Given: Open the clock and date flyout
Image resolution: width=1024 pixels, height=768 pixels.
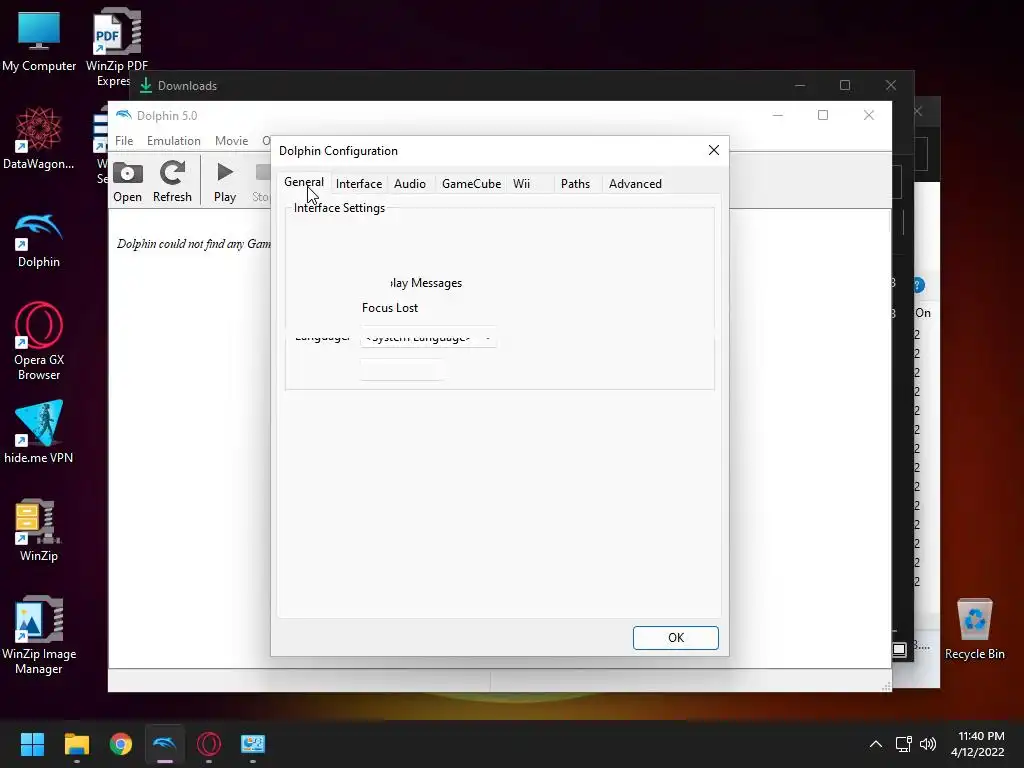Looking at the screenshot, I should tap(978, 744).
